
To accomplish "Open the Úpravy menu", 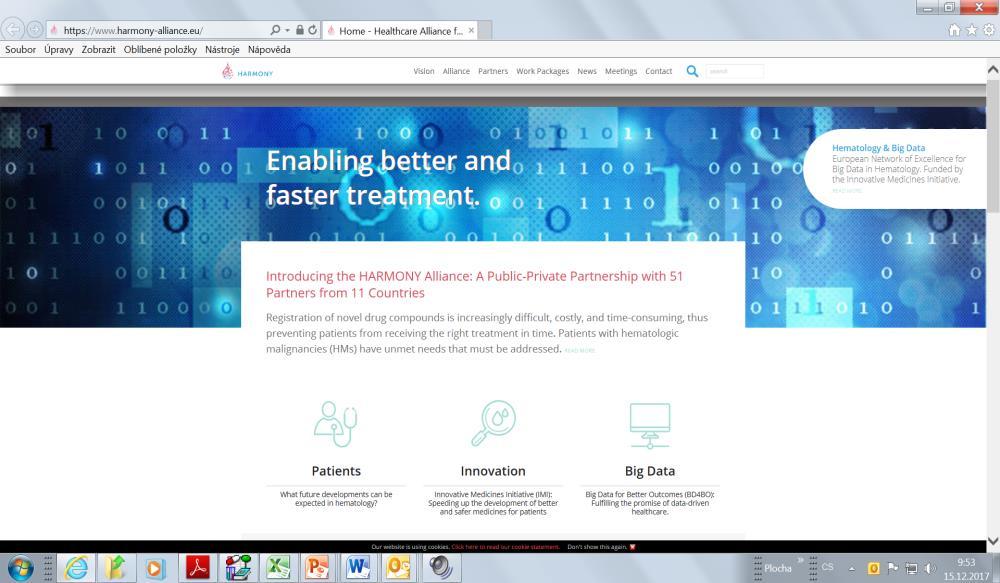I will coord(59,50).
